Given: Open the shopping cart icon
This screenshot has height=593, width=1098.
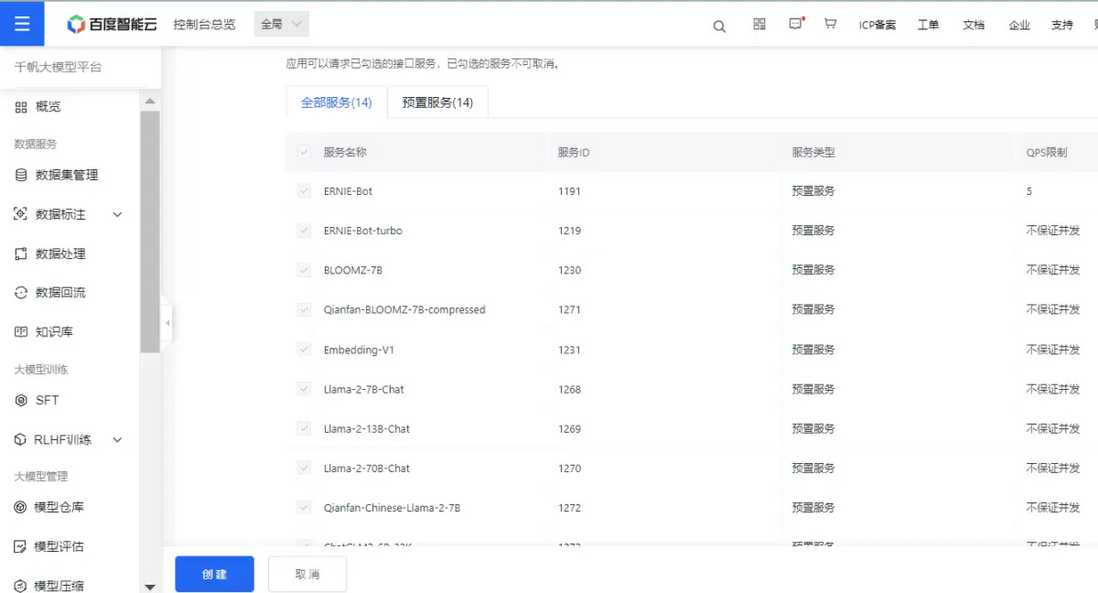Looking at the screenshot, I should [x=830, y=24].
